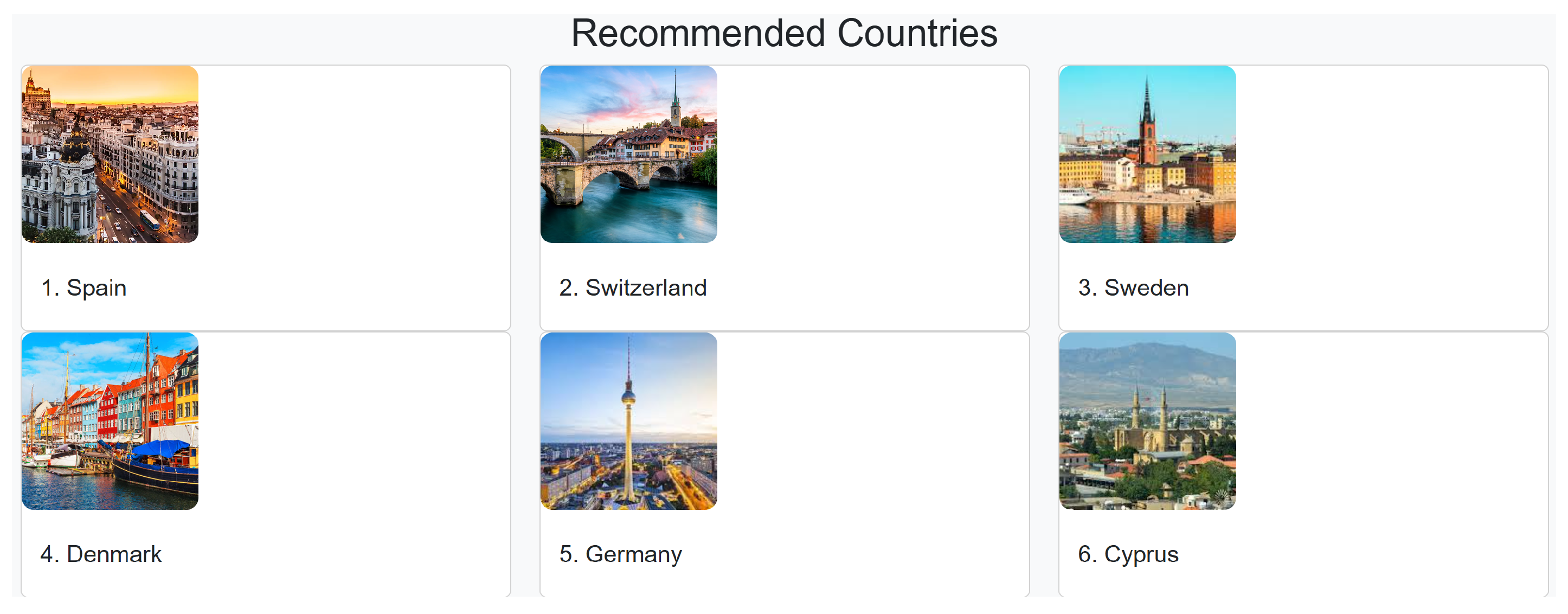Click the Spain city skyline photo

(110, 154)
